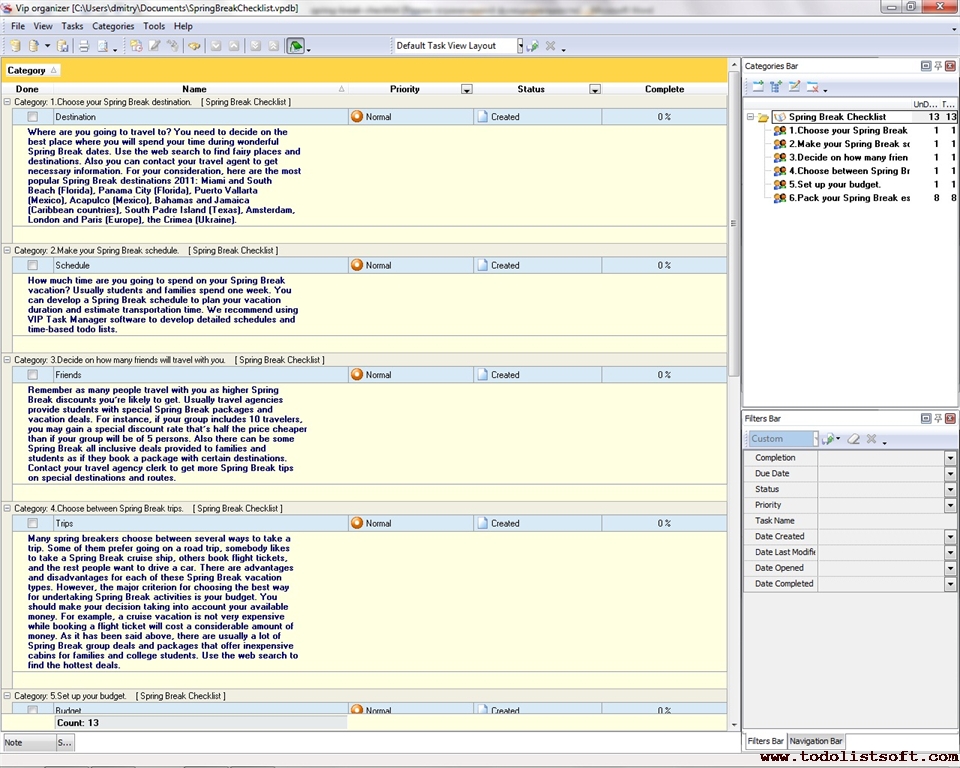
Task: Click the Category grouping button
Action: [x=32, y=70]
